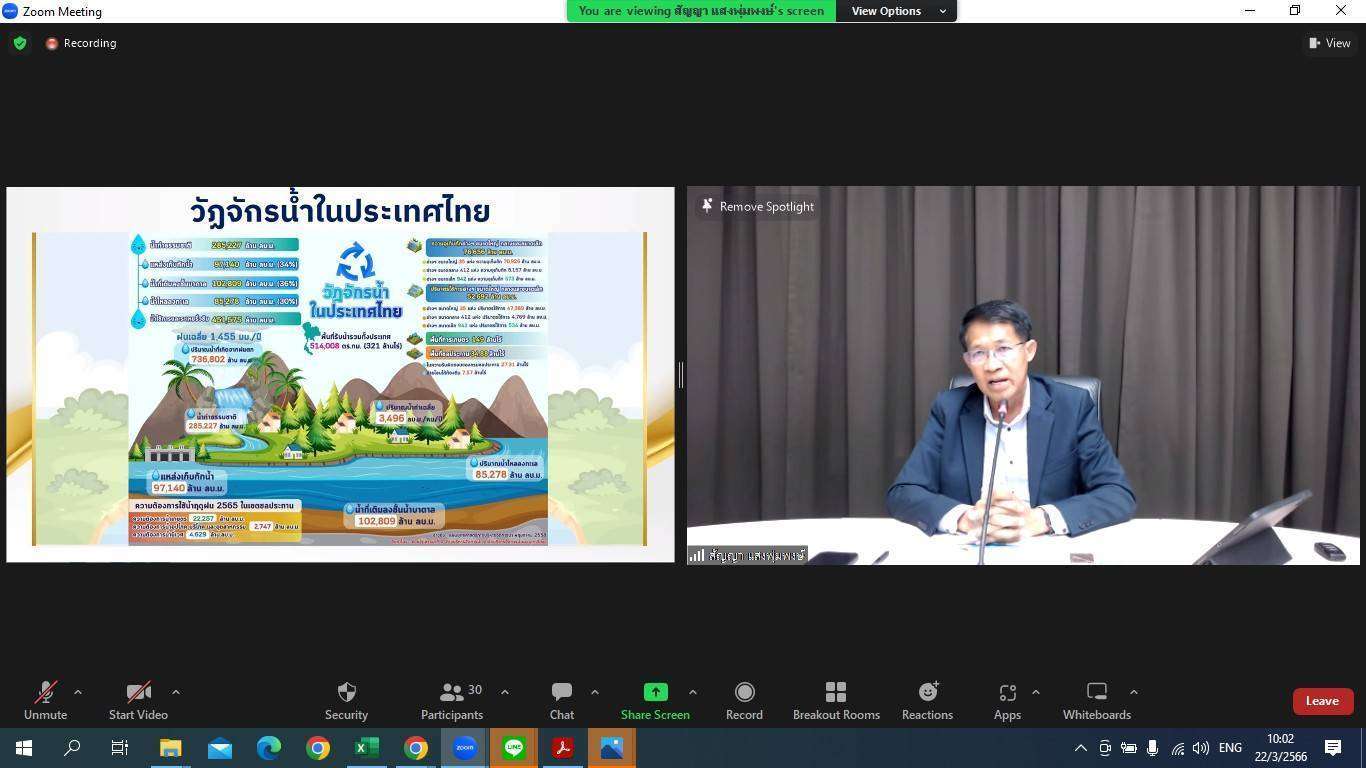
Task: Open Microsoft Edge from taskbar
Action: click(x=269, y=748)
